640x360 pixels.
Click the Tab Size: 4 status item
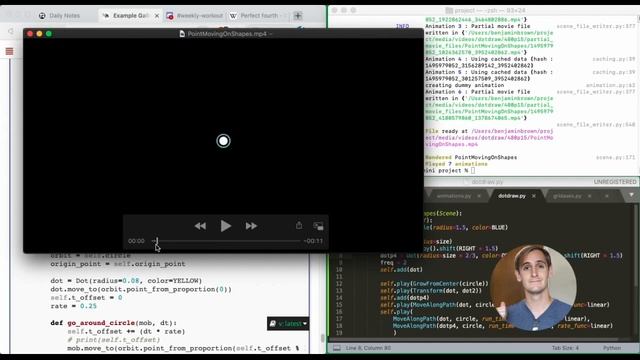(565, 348)
